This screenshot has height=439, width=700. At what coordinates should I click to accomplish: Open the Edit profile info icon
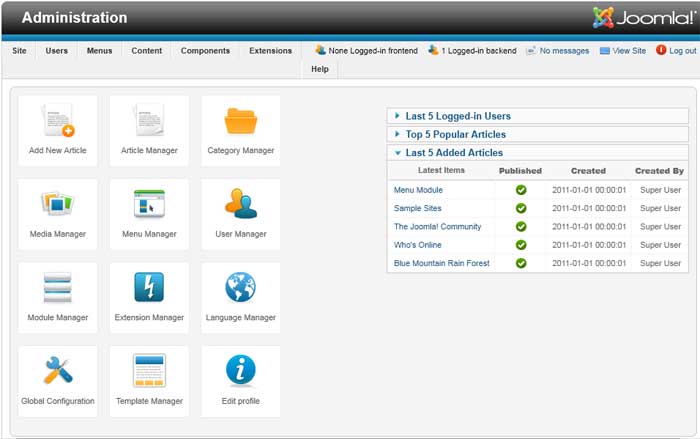[241, 370]
